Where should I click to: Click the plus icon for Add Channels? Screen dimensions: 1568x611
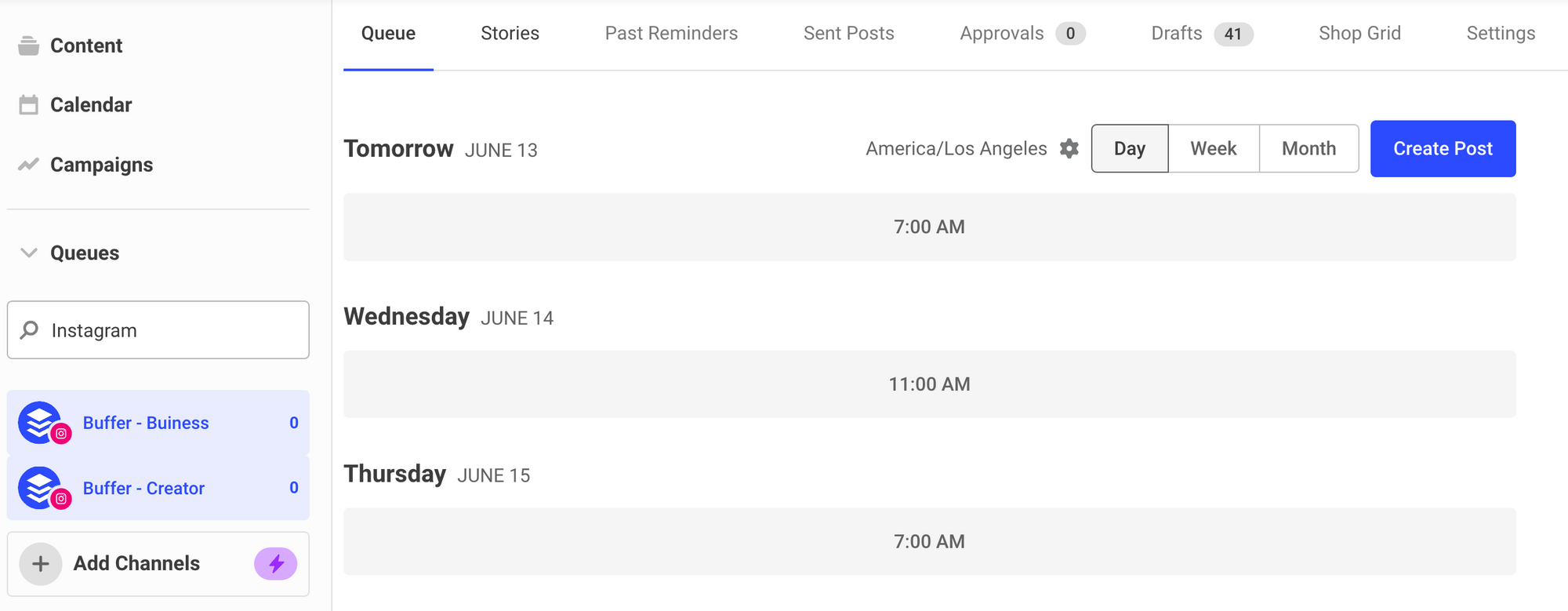pos(41,563)
